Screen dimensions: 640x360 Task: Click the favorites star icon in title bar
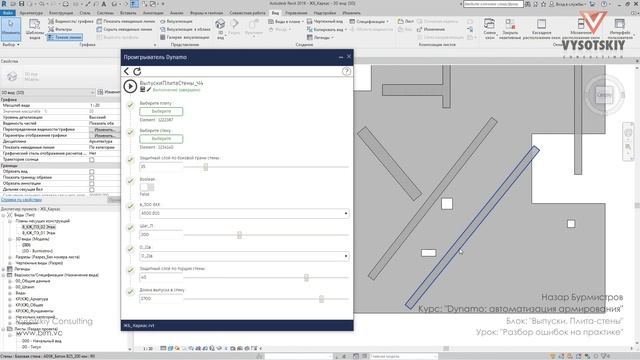coord(543,4)
